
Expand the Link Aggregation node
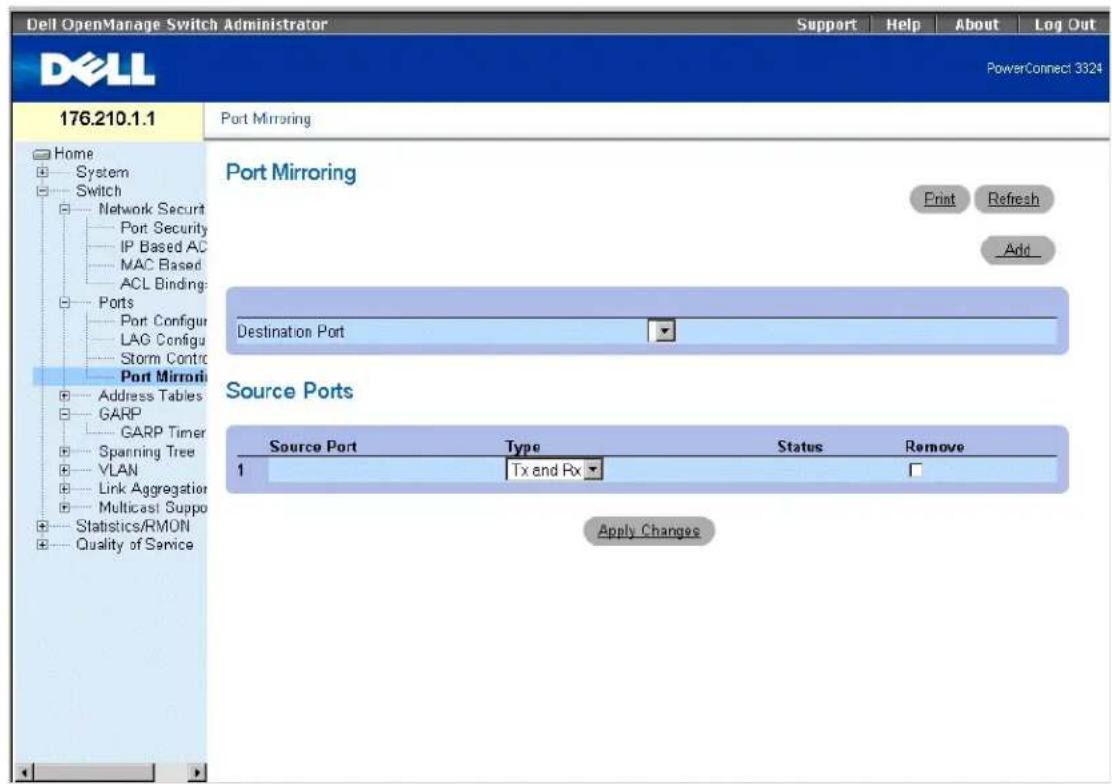pyautogui.click(x=65, y=489)
